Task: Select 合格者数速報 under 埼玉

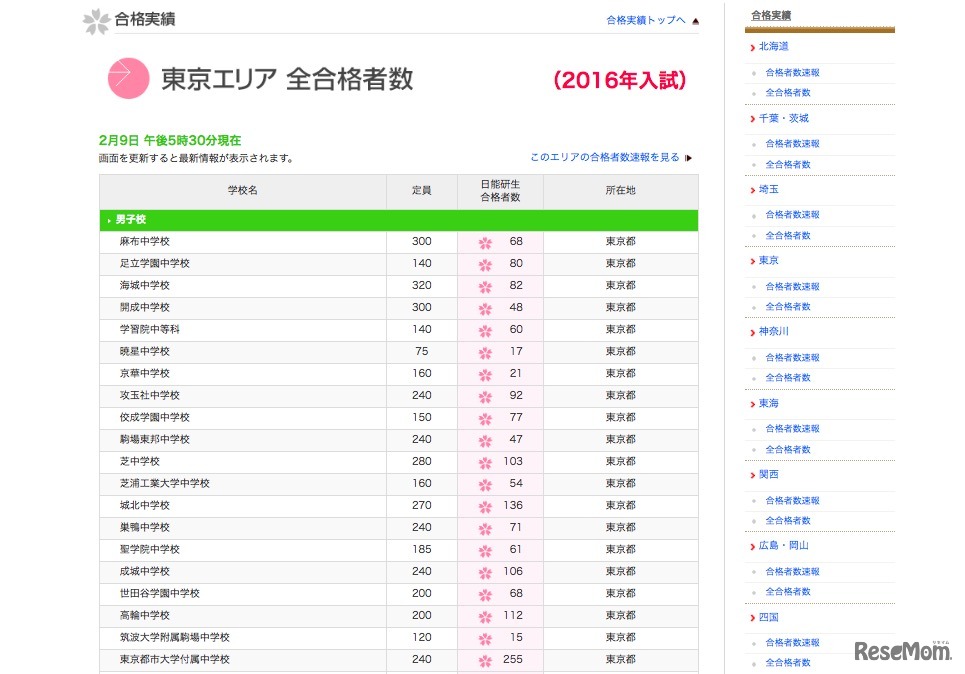Action: (x=792, y=215)
